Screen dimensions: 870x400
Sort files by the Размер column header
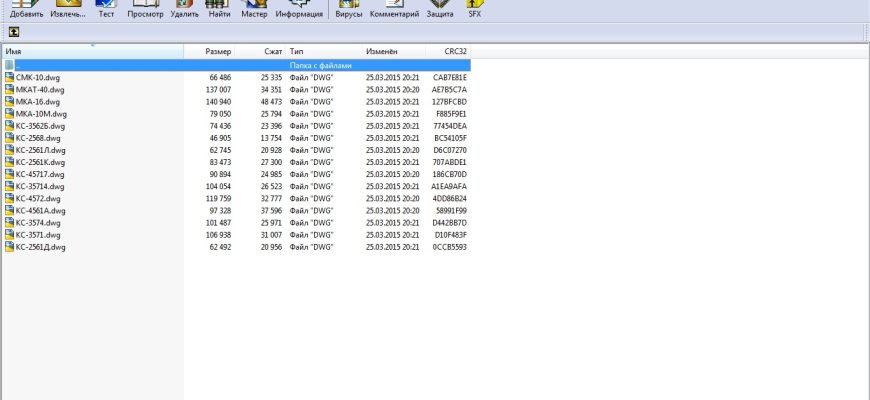(218, 51)
